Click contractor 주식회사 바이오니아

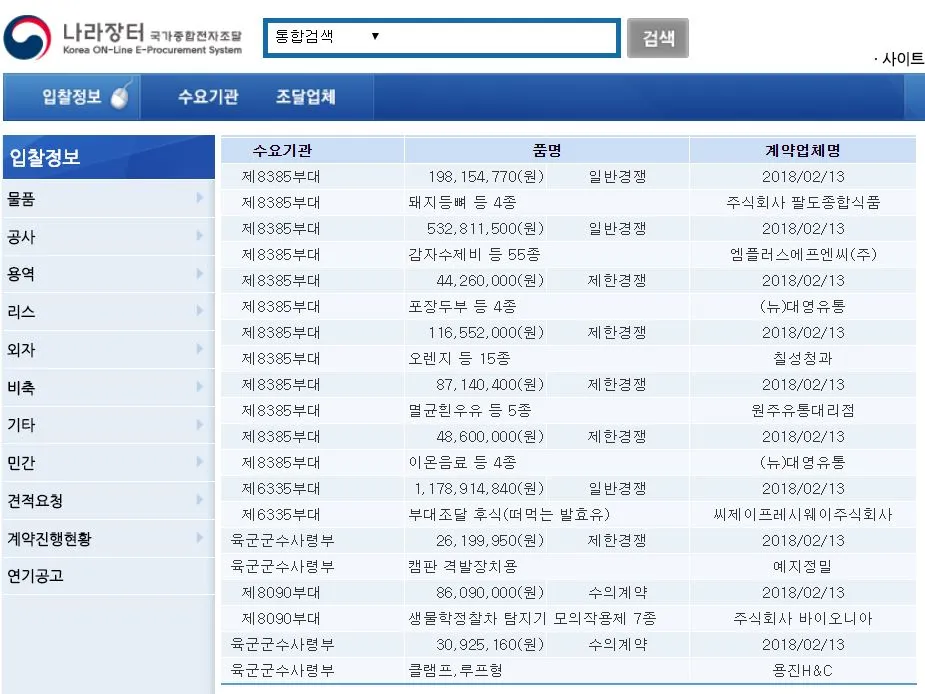tap(803, 618)
